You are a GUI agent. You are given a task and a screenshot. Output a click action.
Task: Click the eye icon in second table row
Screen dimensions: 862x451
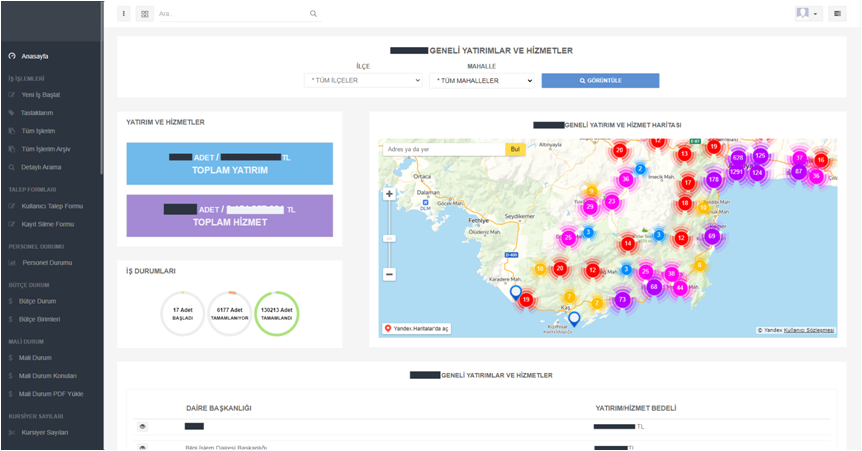coord(142,447)
